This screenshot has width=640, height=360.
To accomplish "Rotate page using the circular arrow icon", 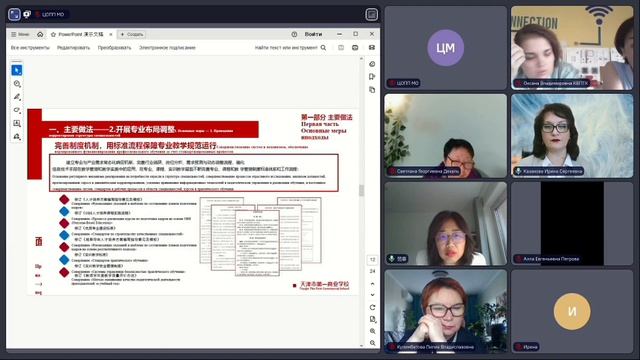I will tap(372, 307).
